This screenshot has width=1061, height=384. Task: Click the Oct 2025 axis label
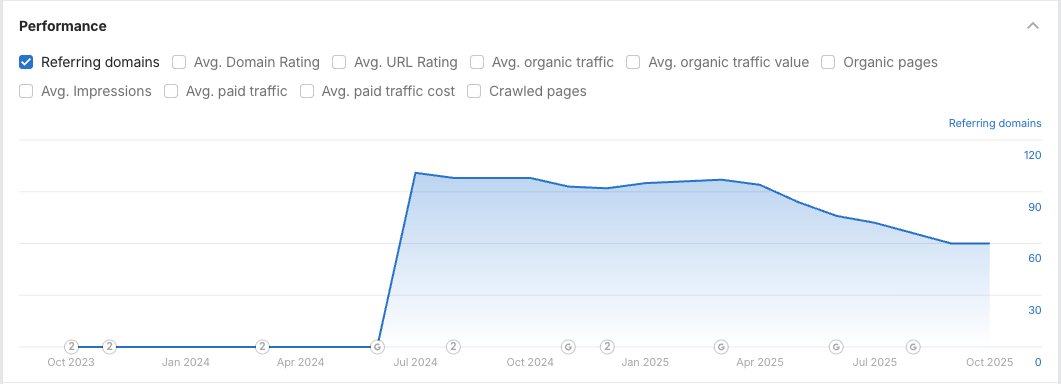[x=989, y=362]
